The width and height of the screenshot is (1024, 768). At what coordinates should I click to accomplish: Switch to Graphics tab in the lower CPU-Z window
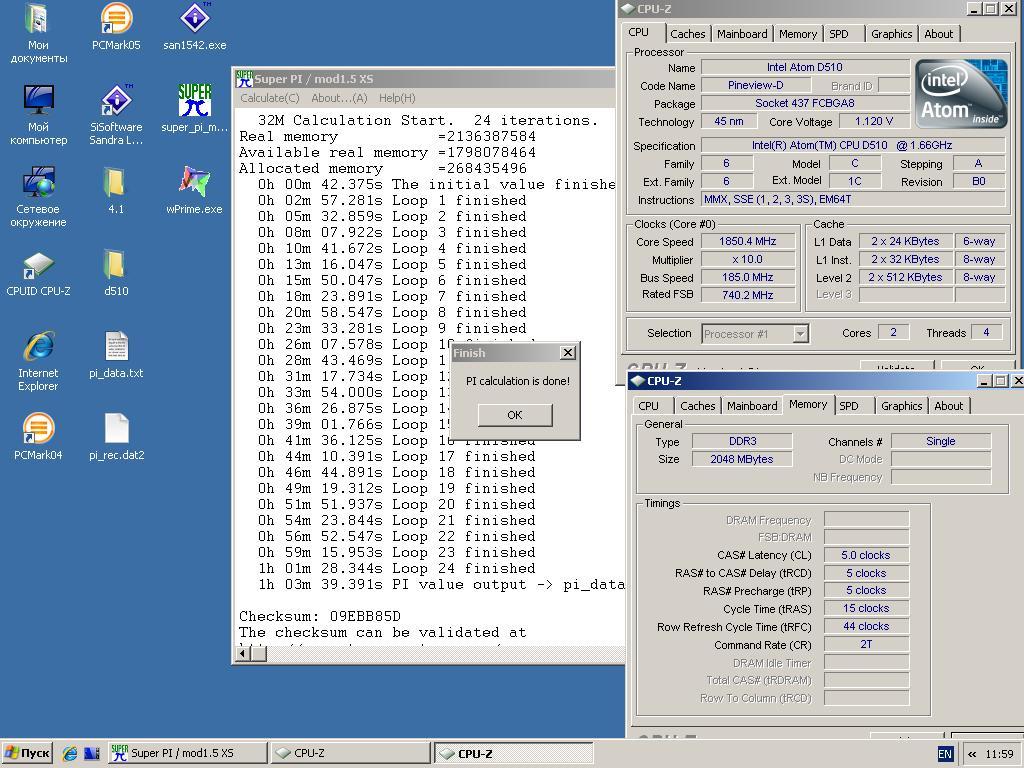pos(901,406)
